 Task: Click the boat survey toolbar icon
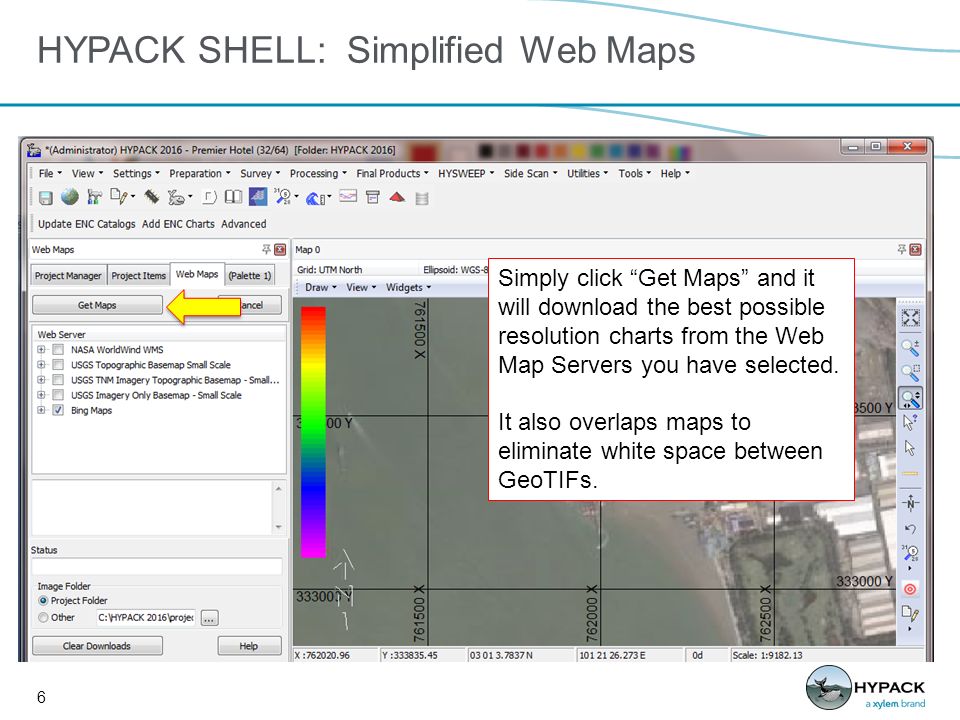pyautogui.click(x=176, y=197)
